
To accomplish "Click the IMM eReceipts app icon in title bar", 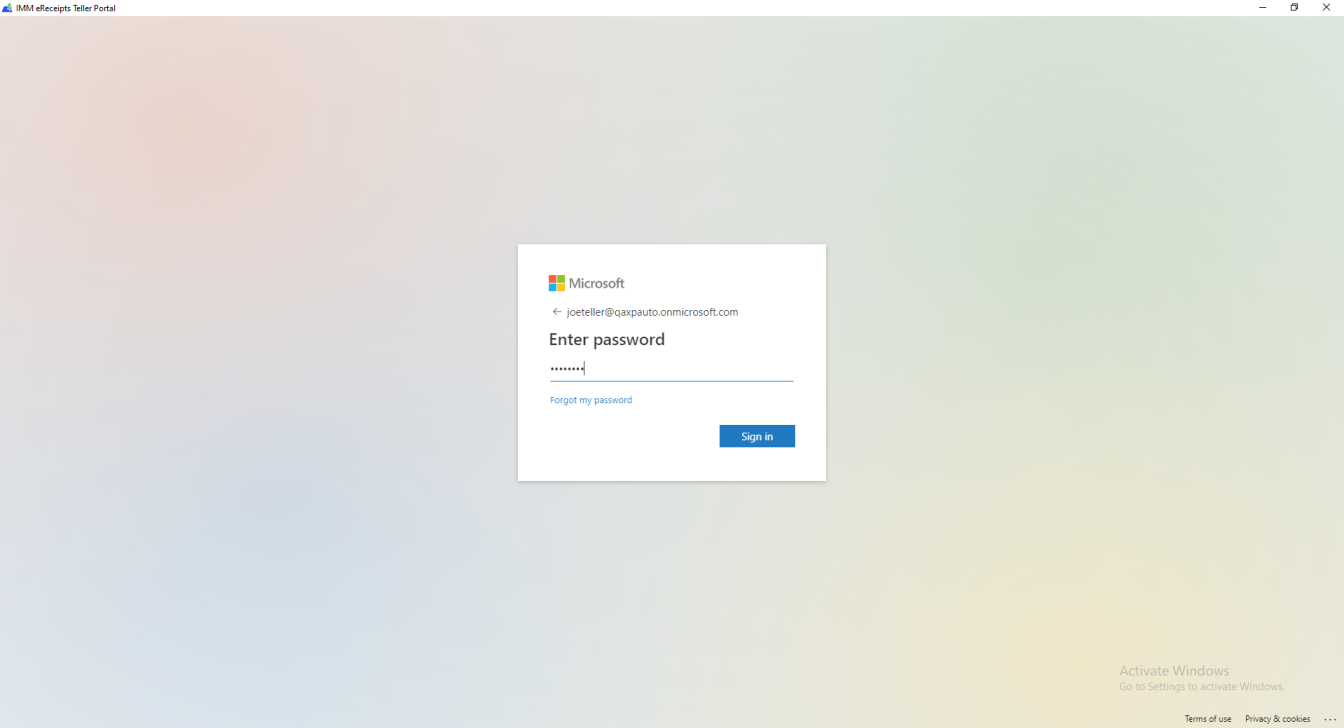I will 7,8.
